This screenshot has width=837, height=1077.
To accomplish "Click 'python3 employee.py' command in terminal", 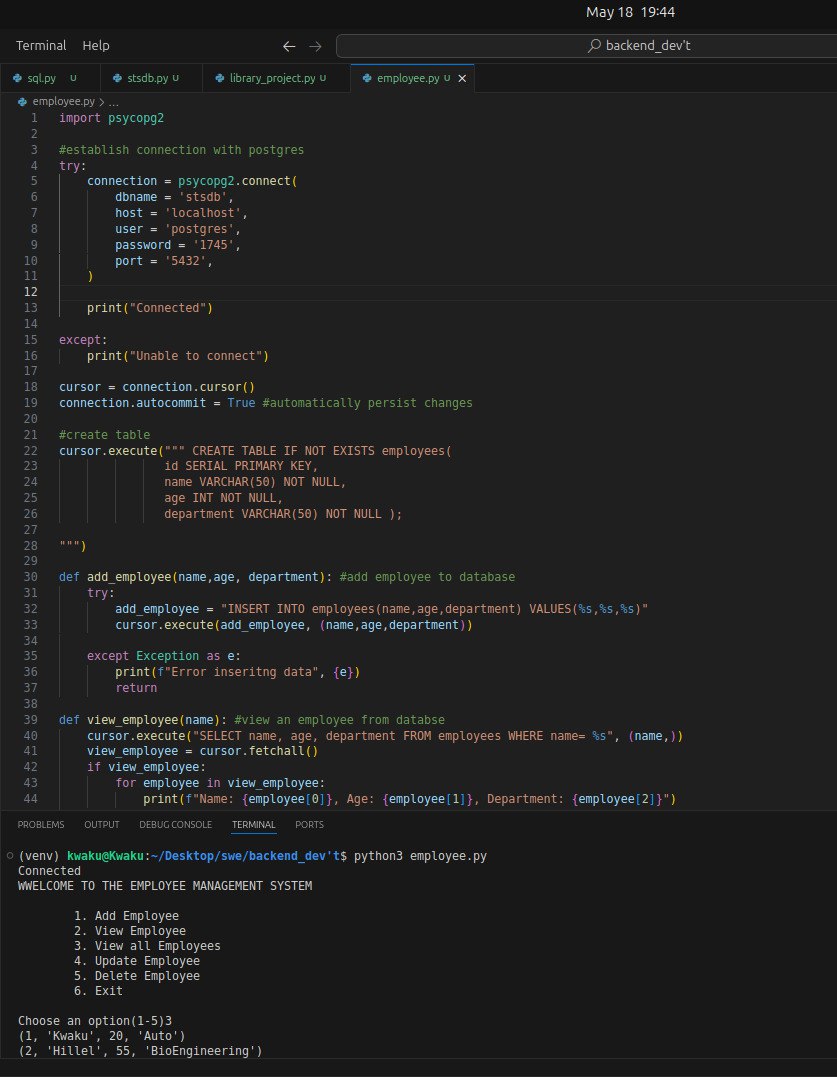I will coord(420,856).
